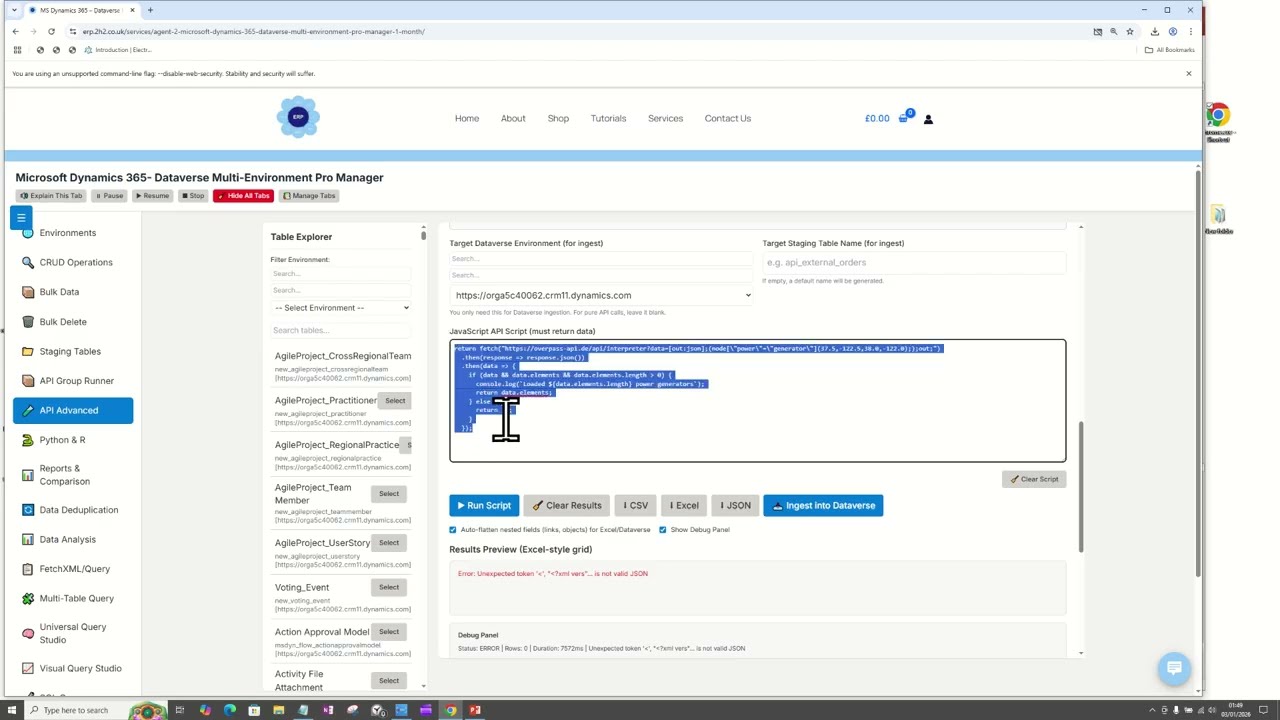The height and width of the screenshot is (720, 1280).
Task: Click the Bulk Data clipboard icon
Action: tap(28, 292)
